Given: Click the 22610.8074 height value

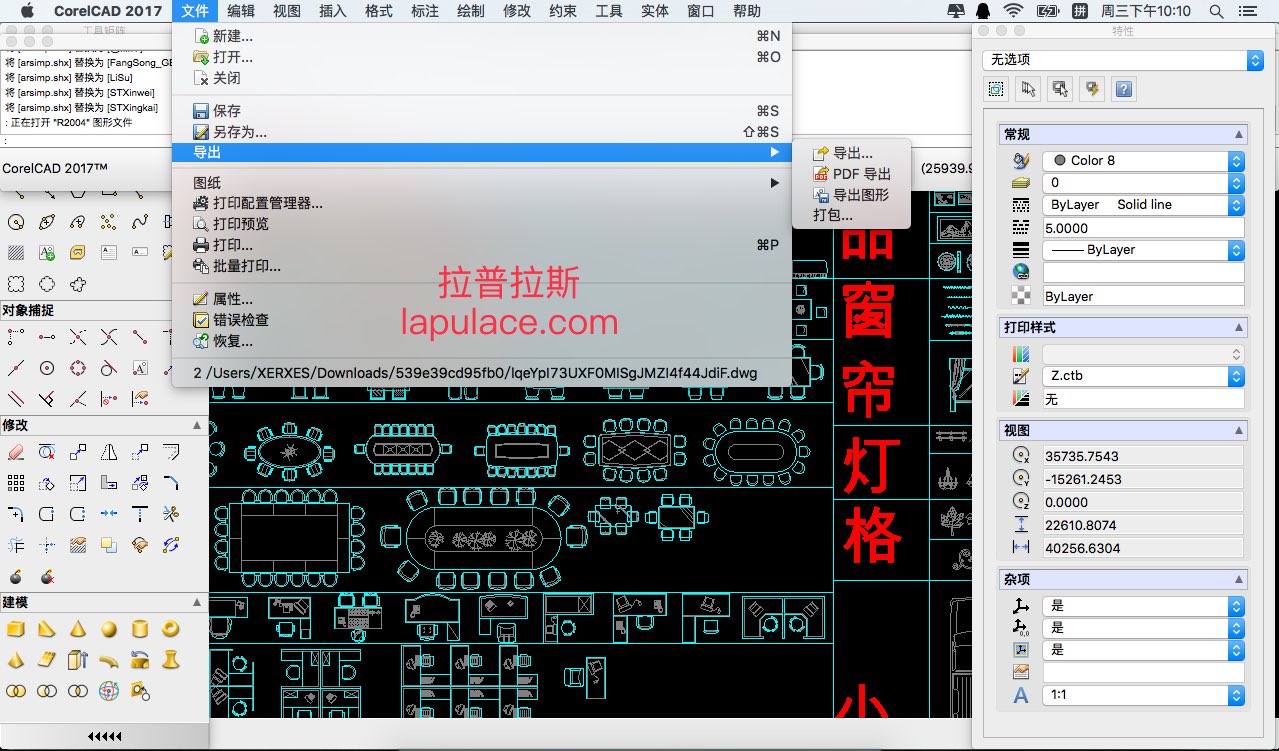Looking at the screenshot, I should 1143,525.
